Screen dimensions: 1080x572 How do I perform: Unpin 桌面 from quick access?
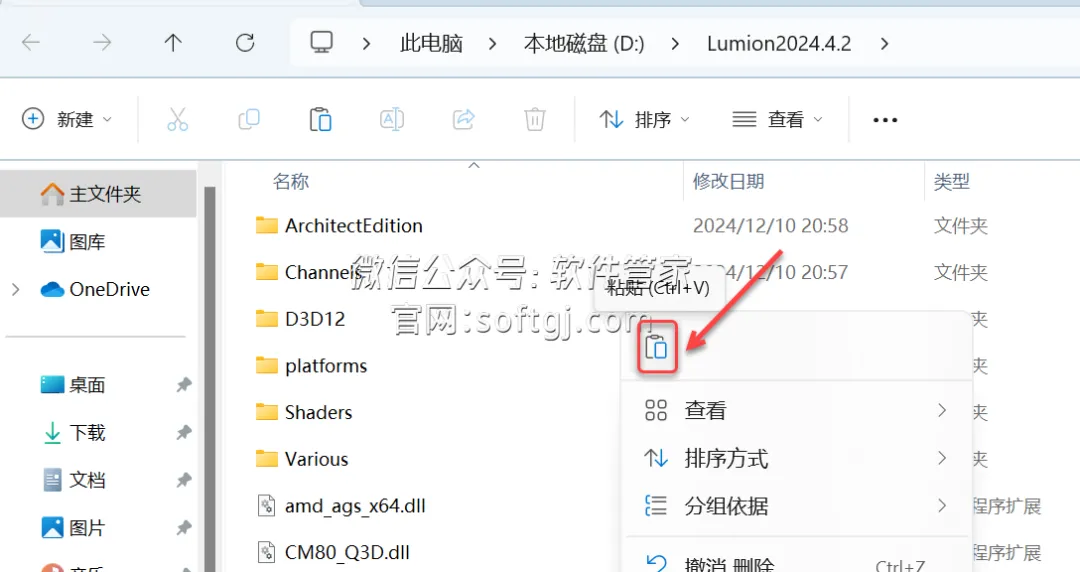click(x=184, y=385)
